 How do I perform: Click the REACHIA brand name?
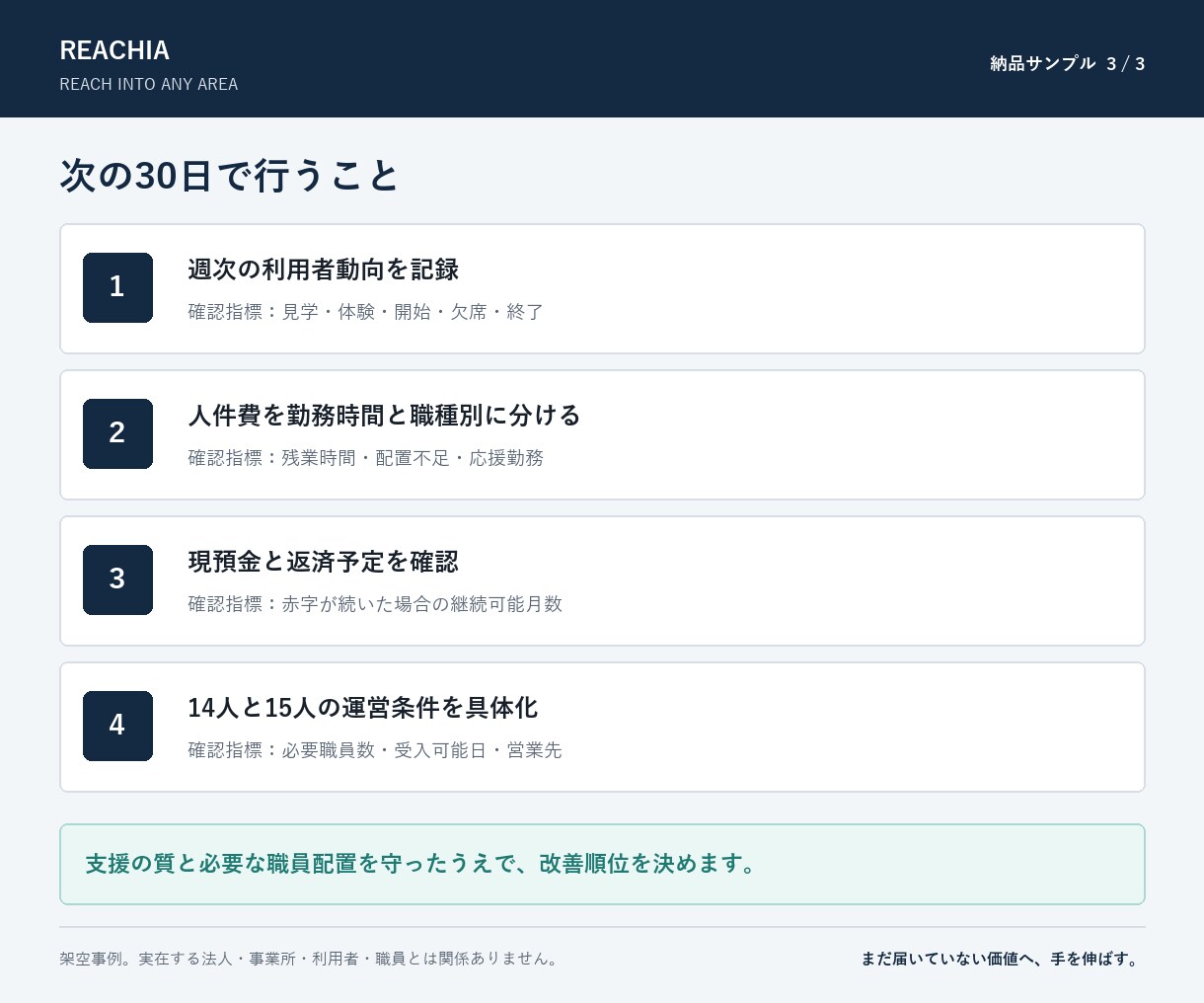[x=114, y=50]
